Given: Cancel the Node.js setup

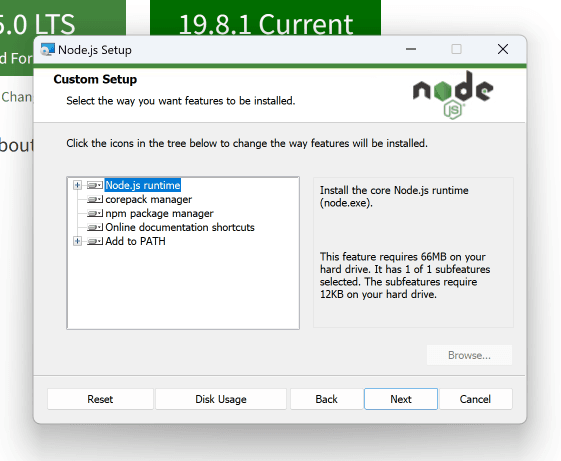Looking at the screenshot, I should click(x=475, y=399).
